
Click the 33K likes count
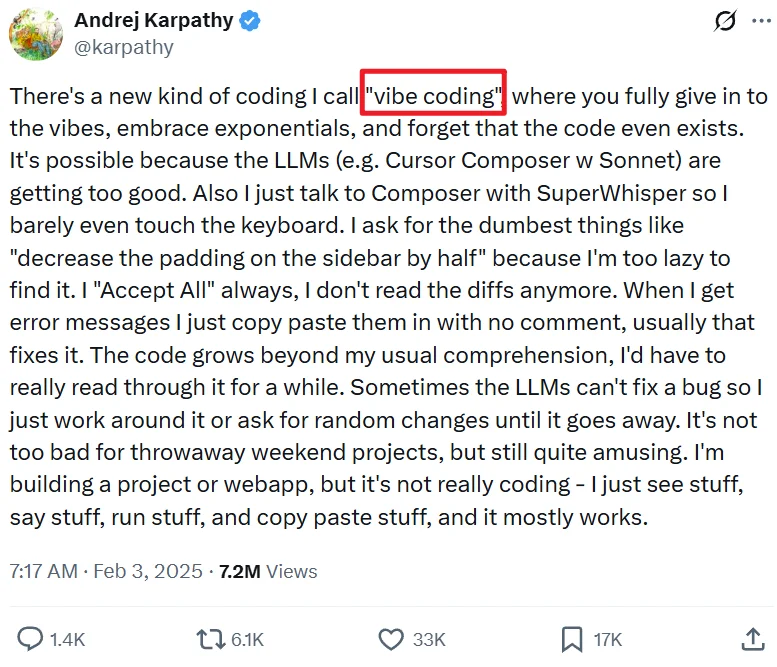430,640
